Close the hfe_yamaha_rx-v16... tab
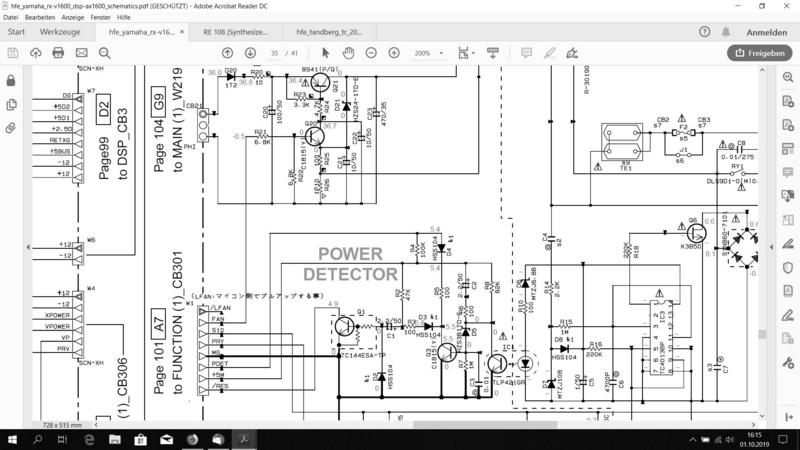This screenshot has height=450, width=800. [182, 32]
